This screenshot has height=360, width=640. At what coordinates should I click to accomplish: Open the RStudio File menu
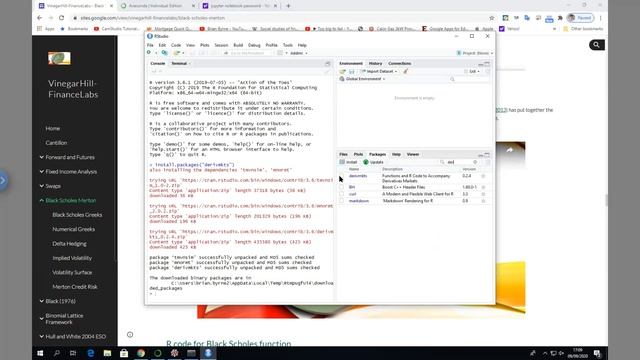(150, 45)
